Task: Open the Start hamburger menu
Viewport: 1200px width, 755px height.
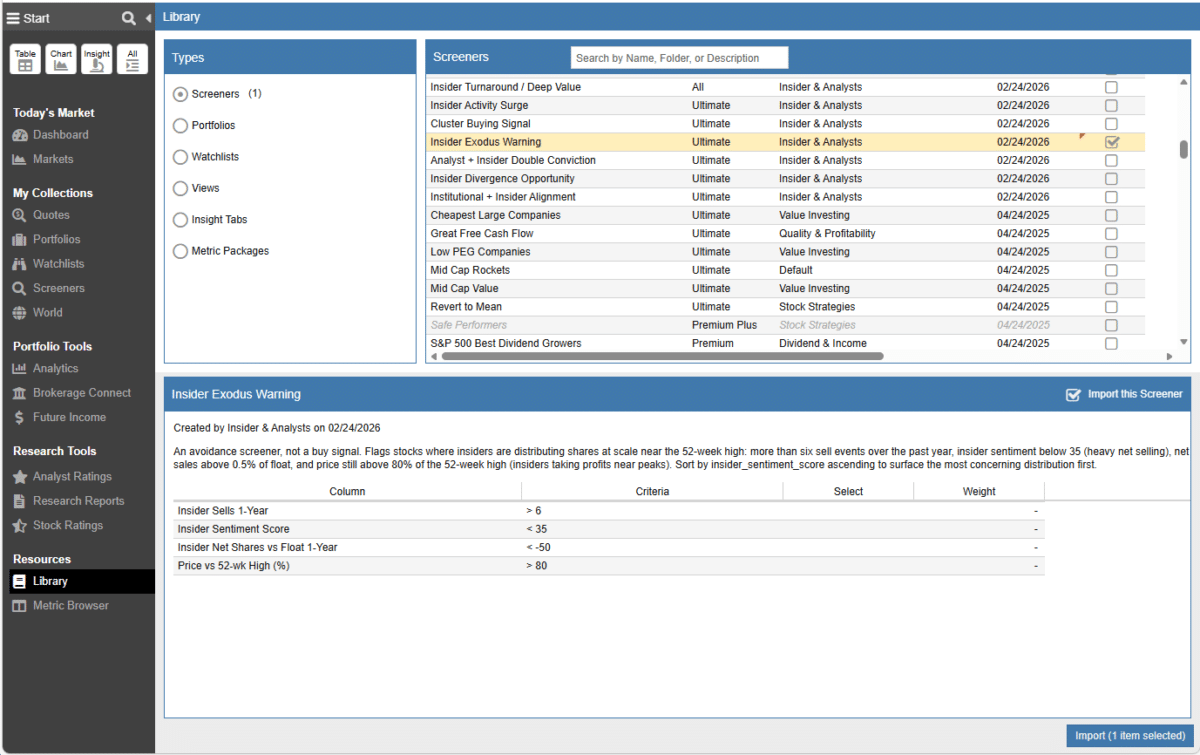Action: 14,18
